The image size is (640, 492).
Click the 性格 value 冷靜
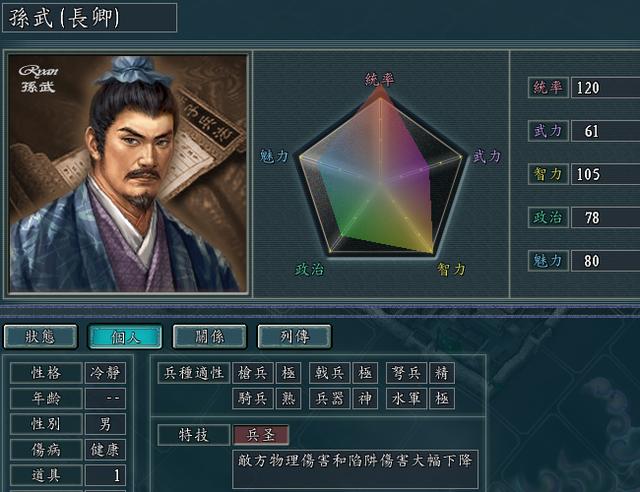tap(105, 373)
